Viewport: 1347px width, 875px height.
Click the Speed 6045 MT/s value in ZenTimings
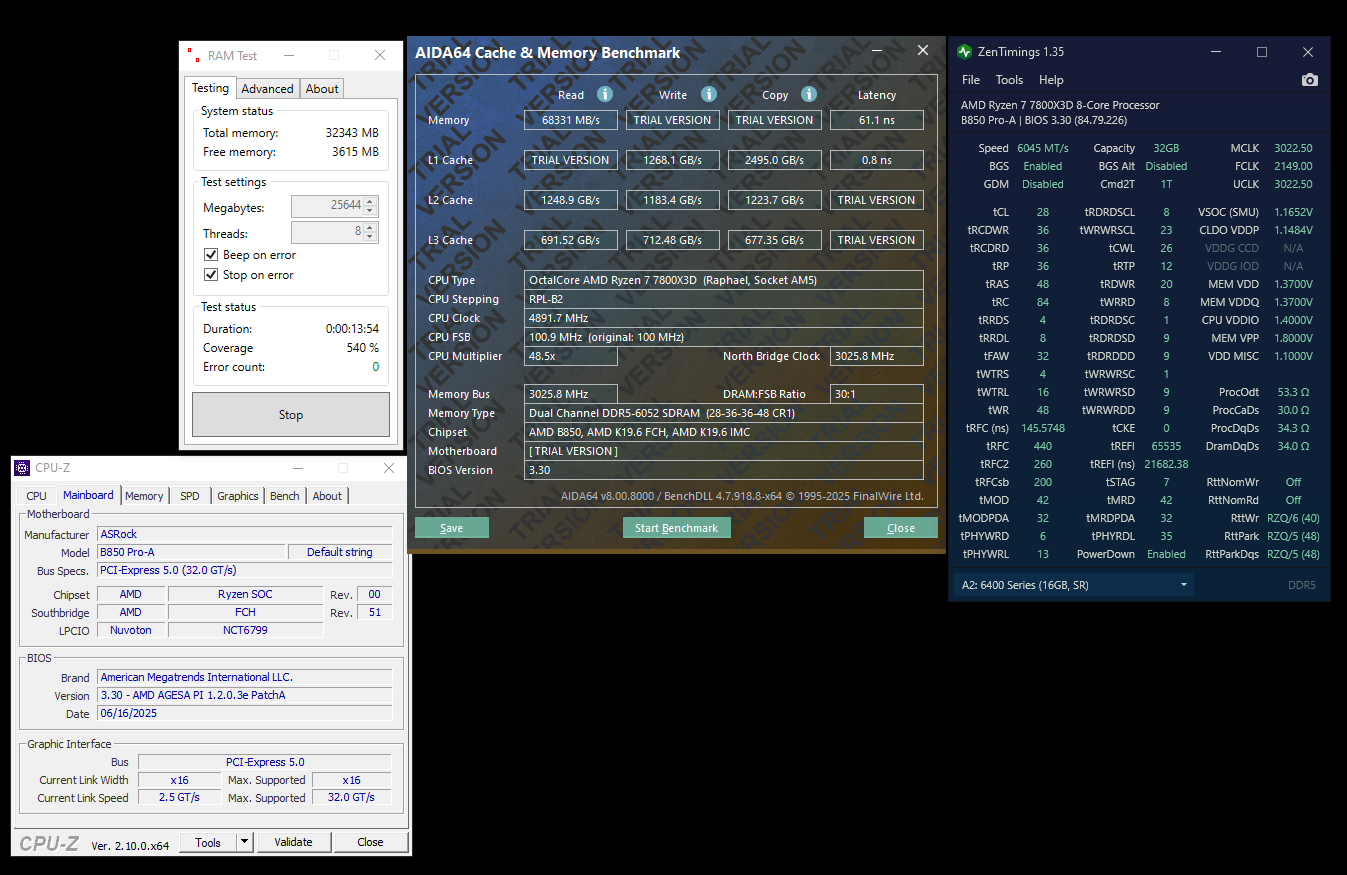(1041, 148)
